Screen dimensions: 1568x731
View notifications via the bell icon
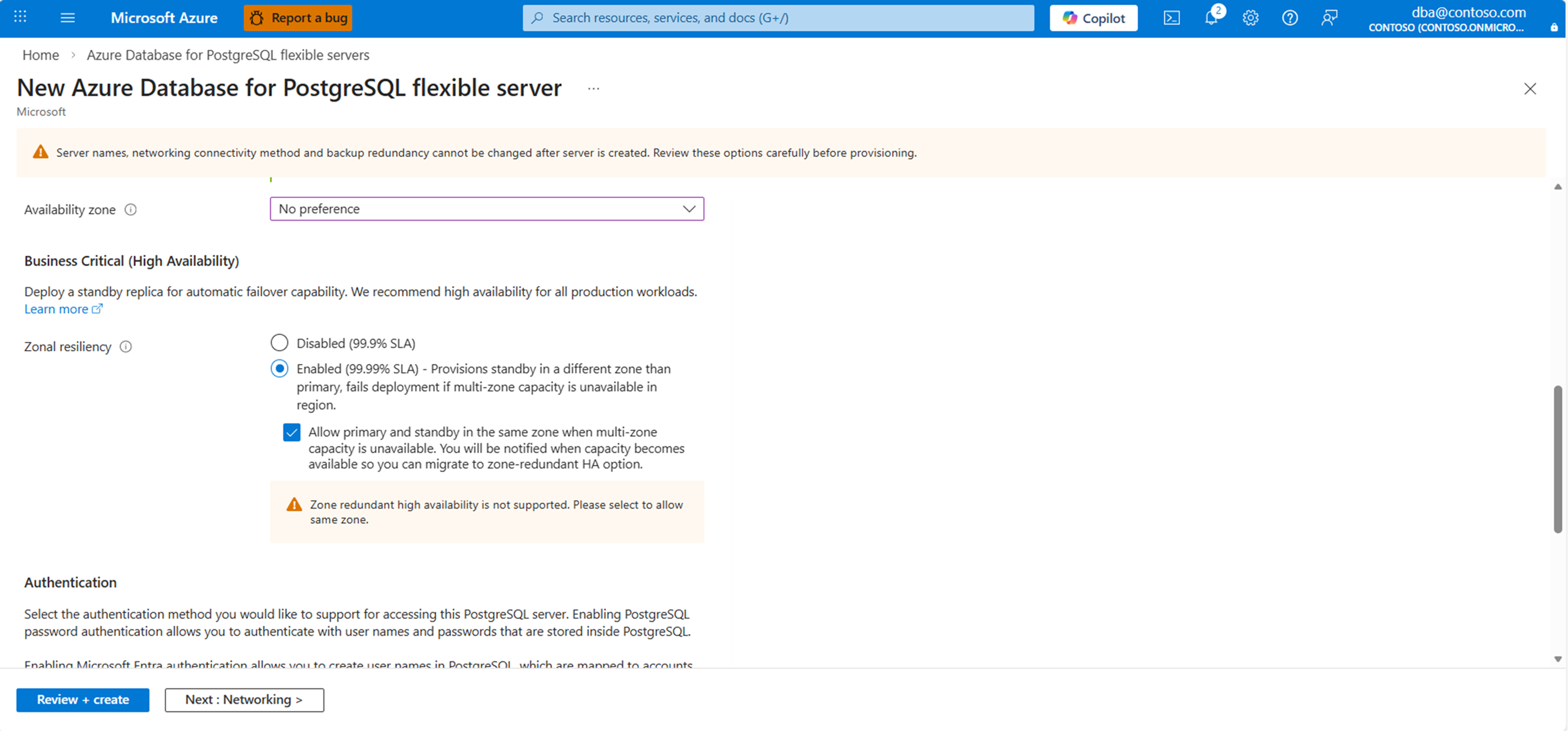coord(1211,18)
